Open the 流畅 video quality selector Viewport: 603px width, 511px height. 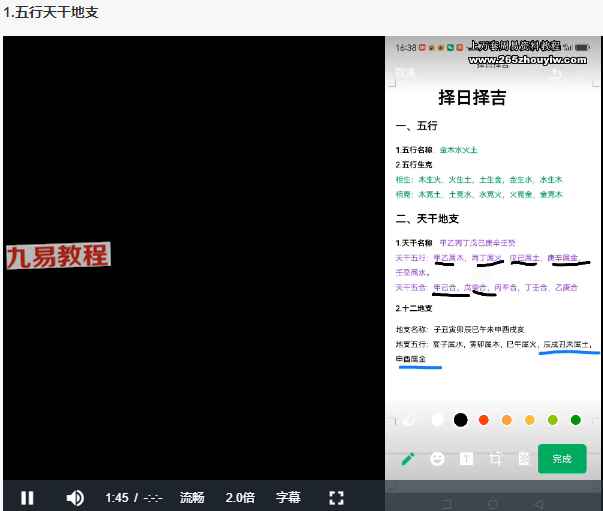tap(192, 498)
